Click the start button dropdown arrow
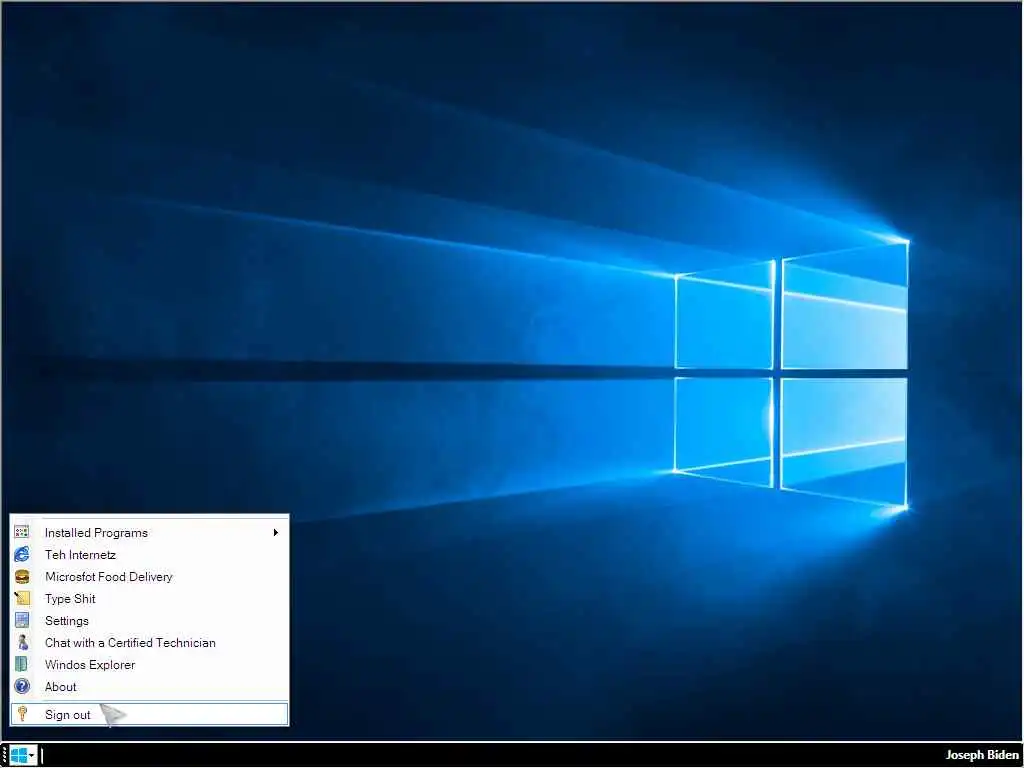Viewport: 1024px width, 768px height. (x=32, y=756)
